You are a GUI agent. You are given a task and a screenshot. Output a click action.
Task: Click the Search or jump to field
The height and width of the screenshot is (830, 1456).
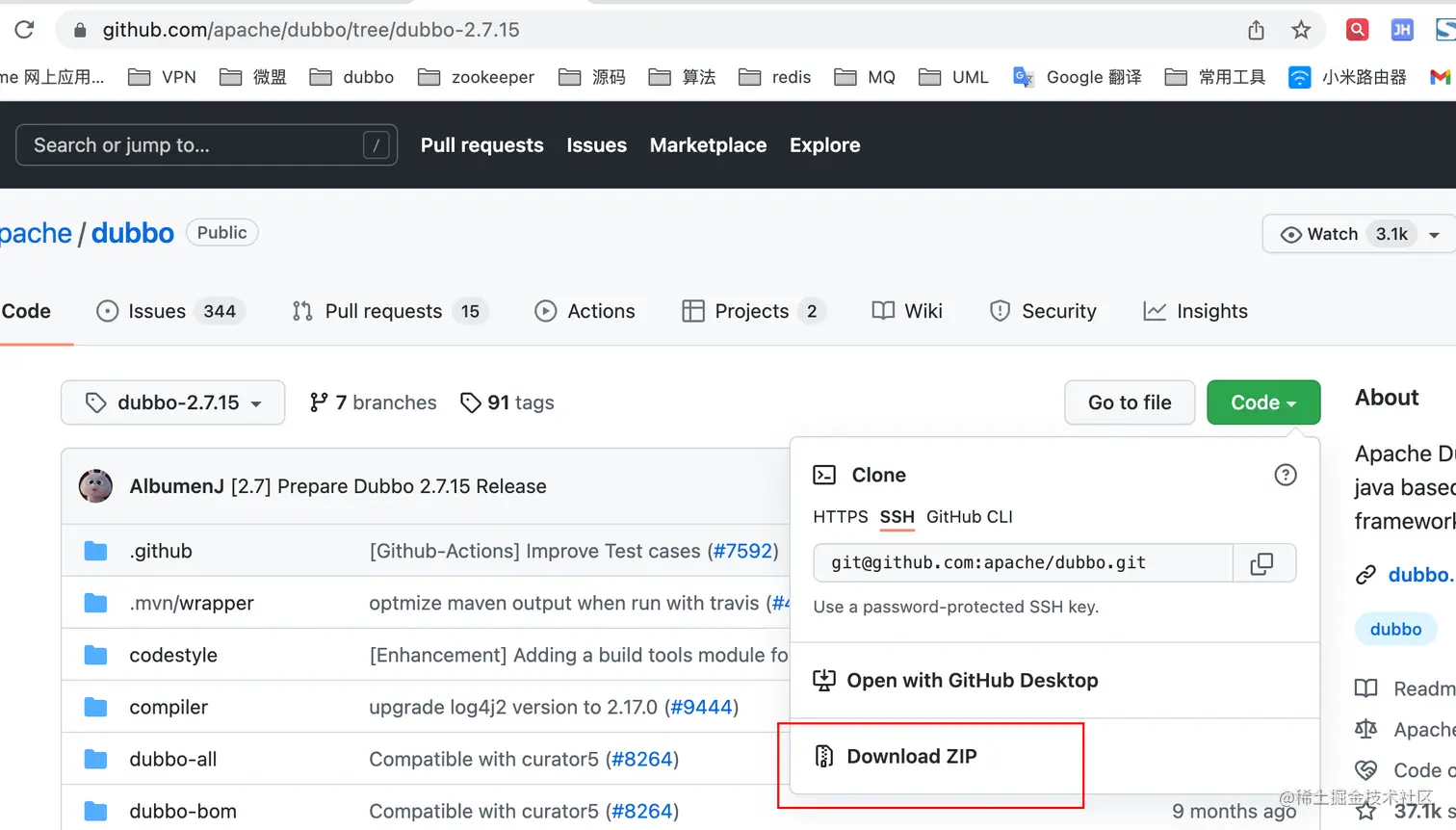point(207,145)
